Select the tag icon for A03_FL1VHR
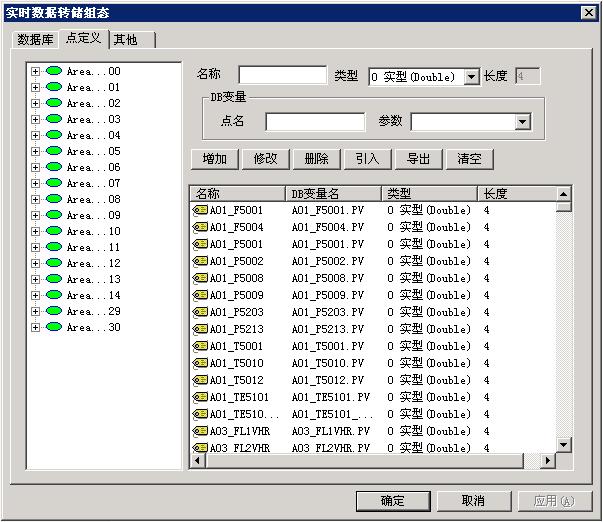Screen dimensions: 603x522 coord(200,431)
